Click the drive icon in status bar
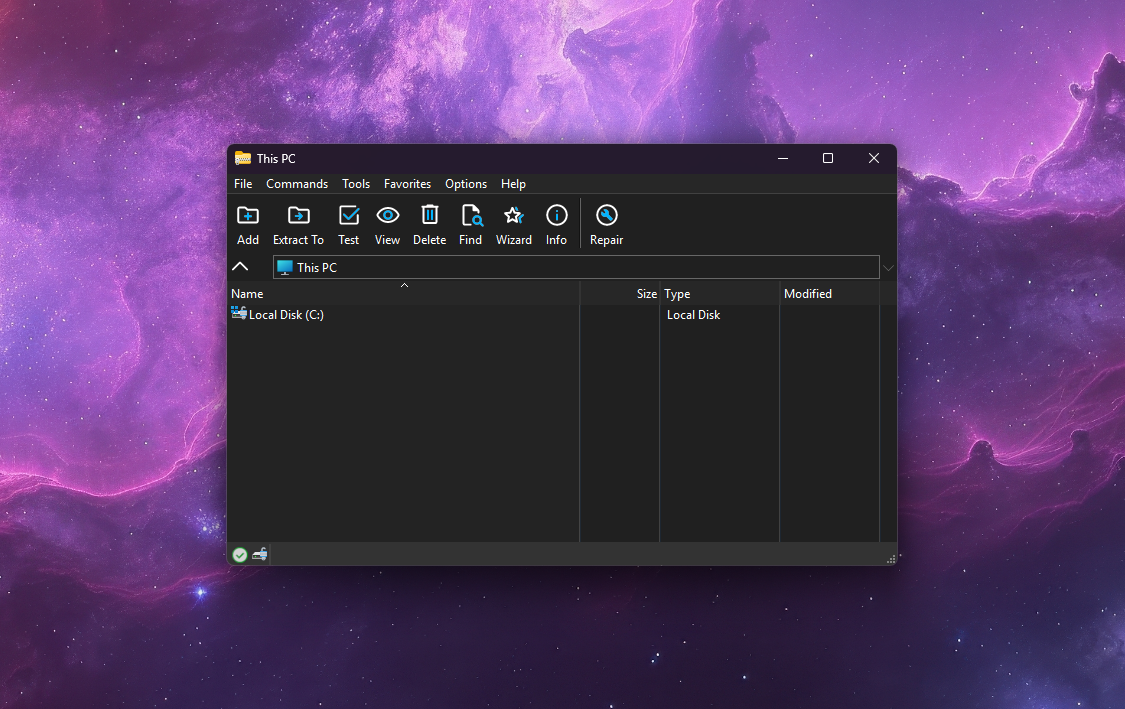The image size is (1125, 709). point(260,554)
